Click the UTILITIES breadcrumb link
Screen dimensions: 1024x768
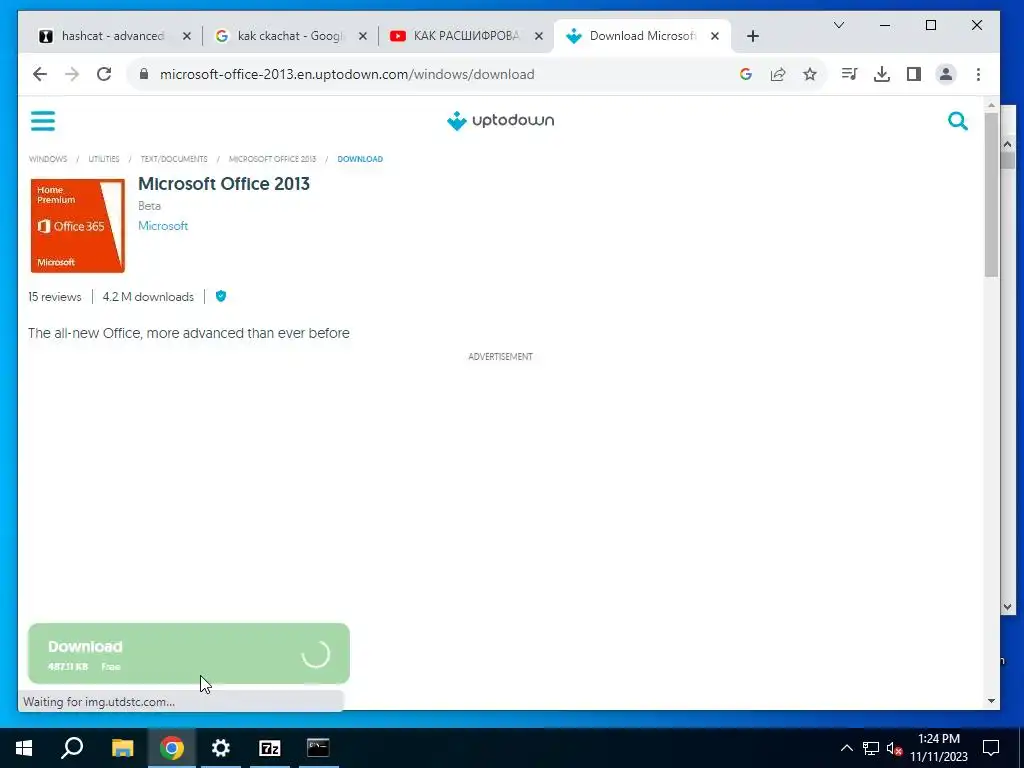point(104,159)
